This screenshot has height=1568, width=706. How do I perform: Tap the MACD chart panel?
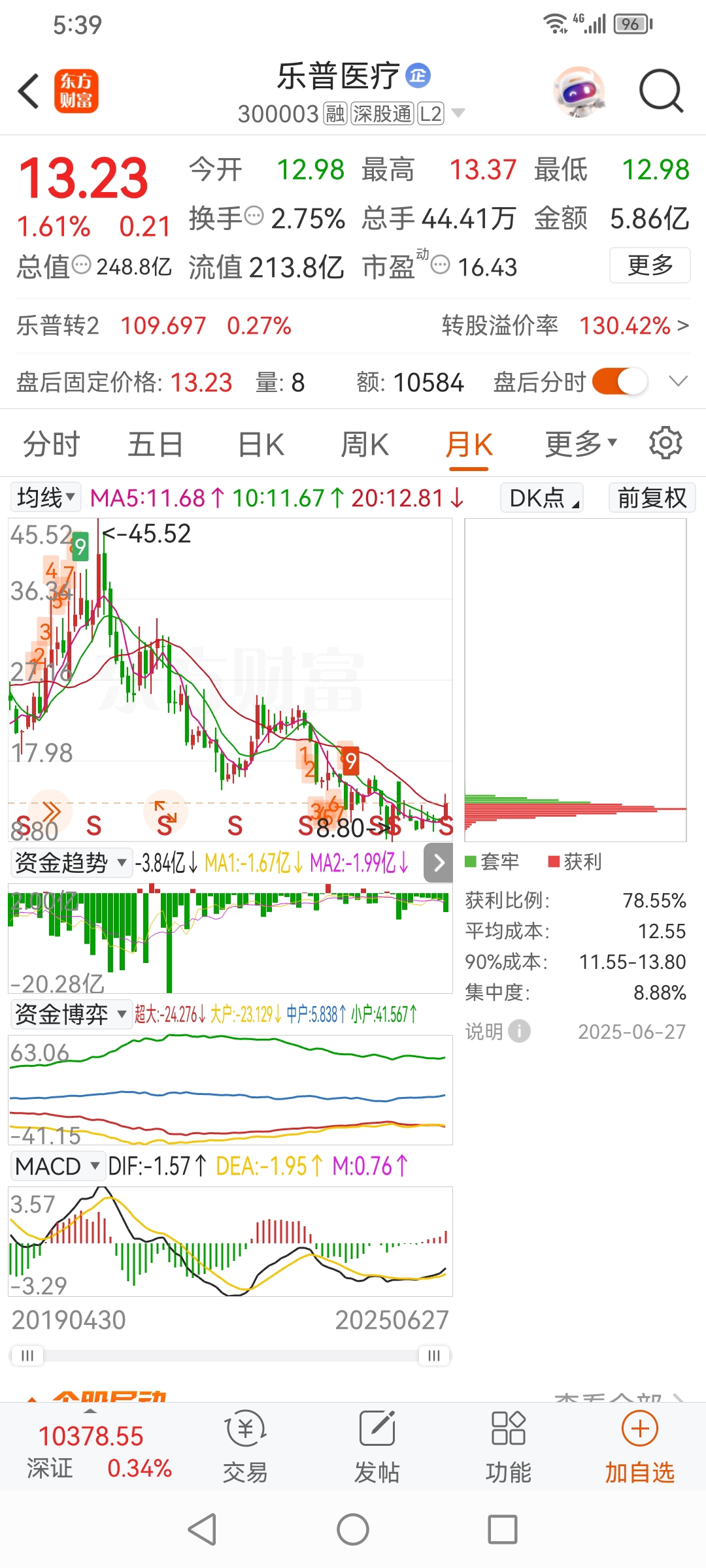click(x=230, y=1241)
